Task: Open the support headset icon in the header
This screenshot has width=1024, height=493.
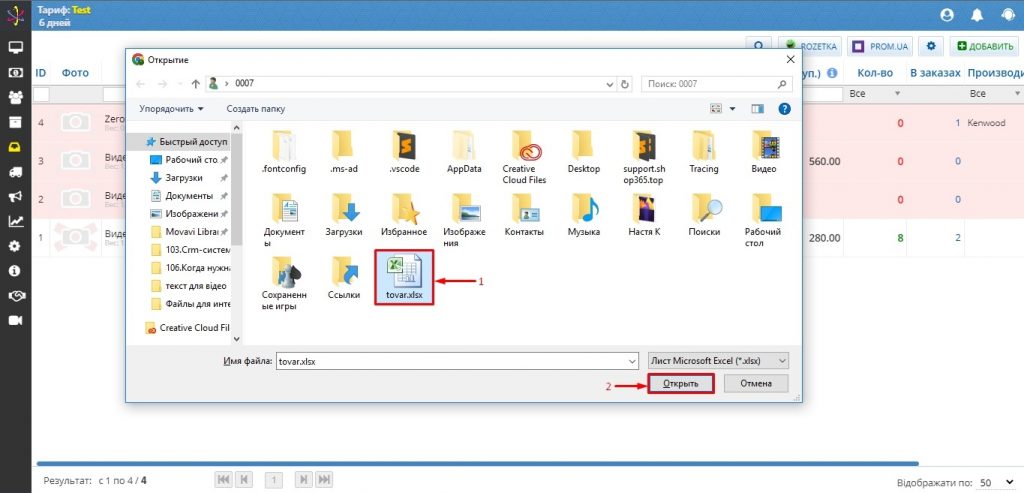Action: [1006, 15]
